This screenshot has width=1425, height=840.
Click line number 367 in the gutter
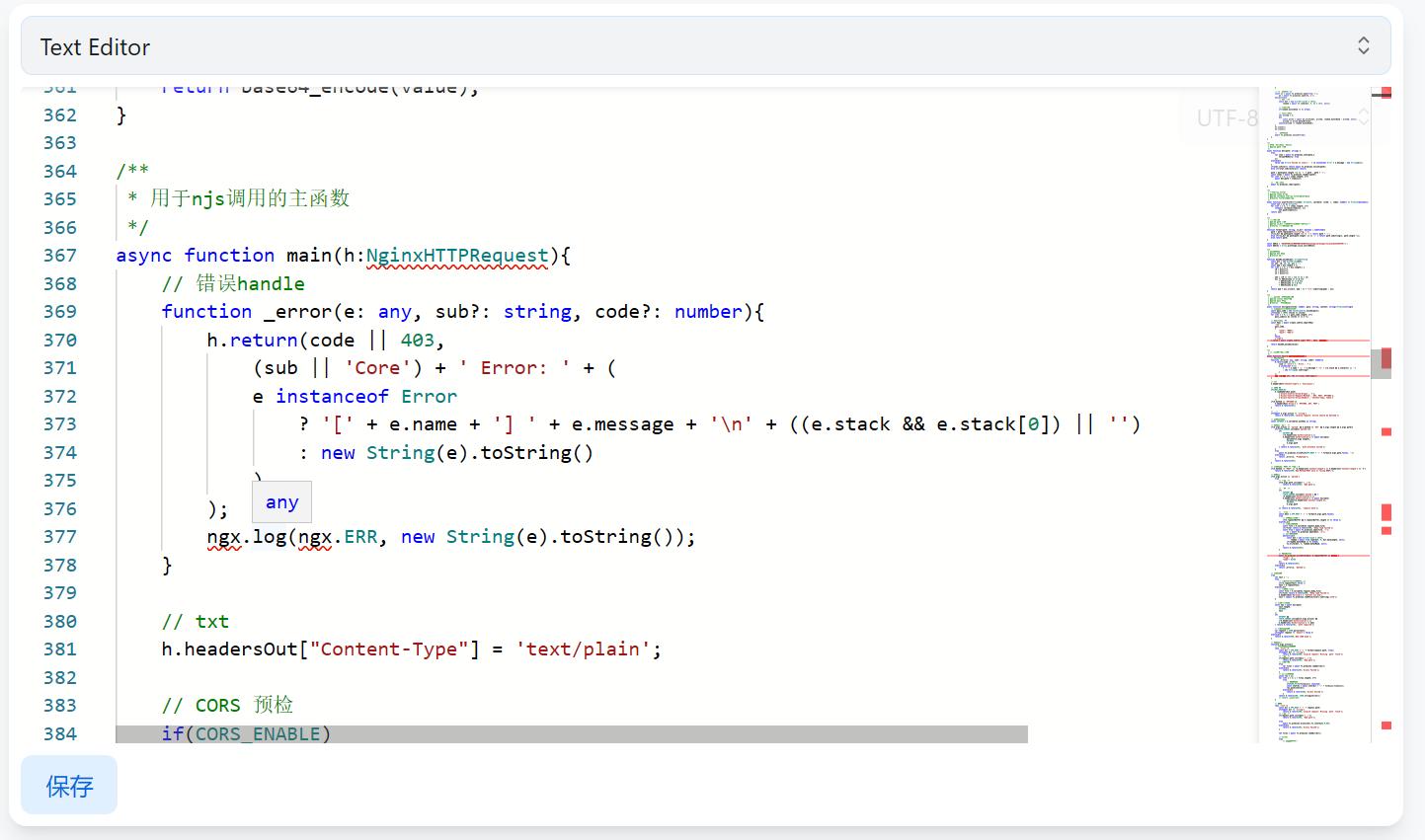pos(60,256)
